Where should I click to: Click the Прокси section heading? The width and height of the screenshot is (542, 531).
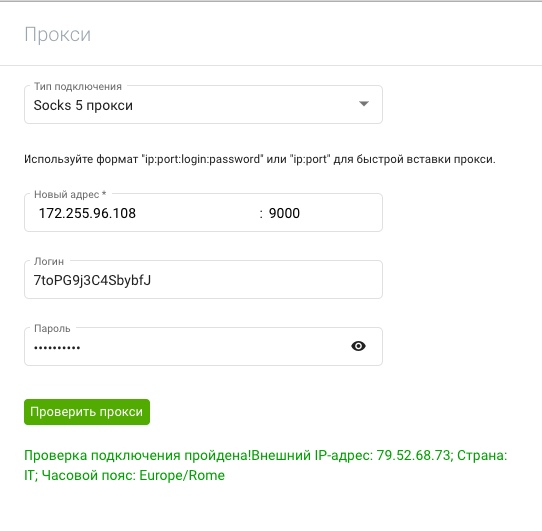click(58, 35)
